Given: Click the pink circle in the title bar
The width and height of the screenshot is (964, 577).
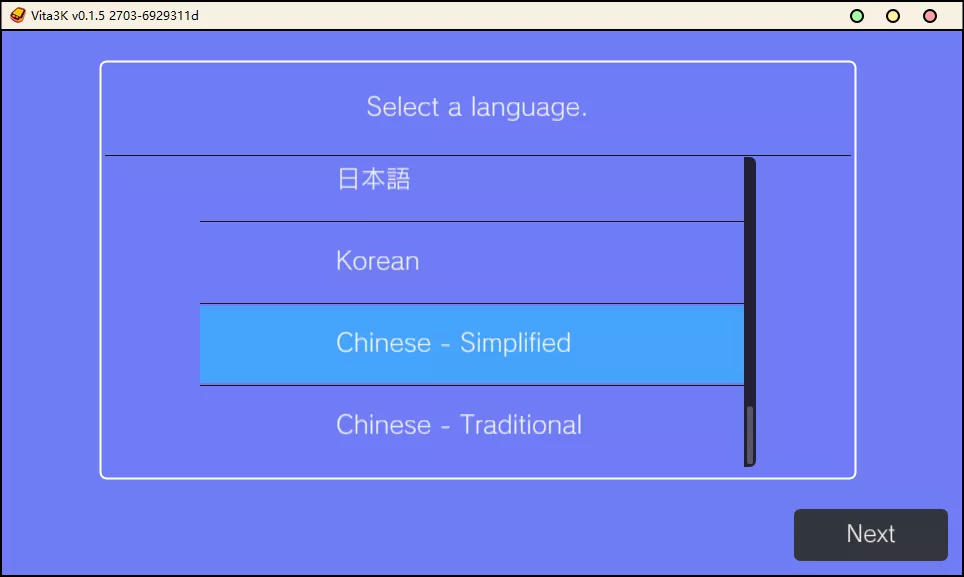Looking at the screenshot, I should coord(927,16).
